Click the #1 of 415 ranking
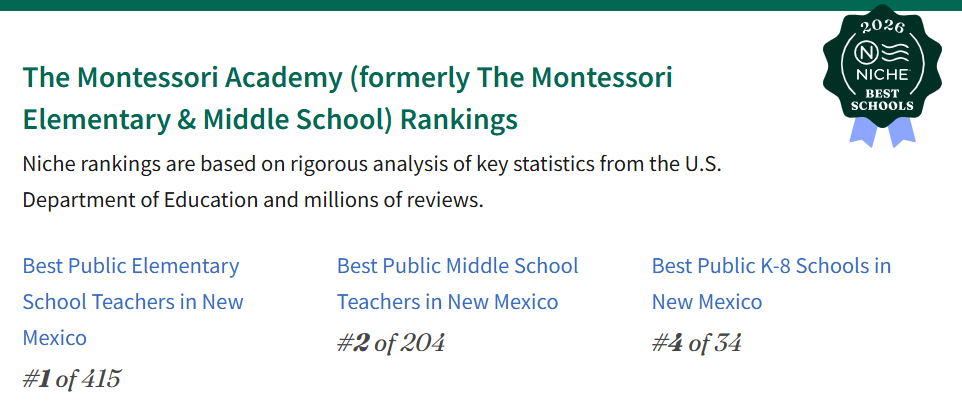This screenshot has width=962, height=411. pyautogui.click(x=71, y=379)
